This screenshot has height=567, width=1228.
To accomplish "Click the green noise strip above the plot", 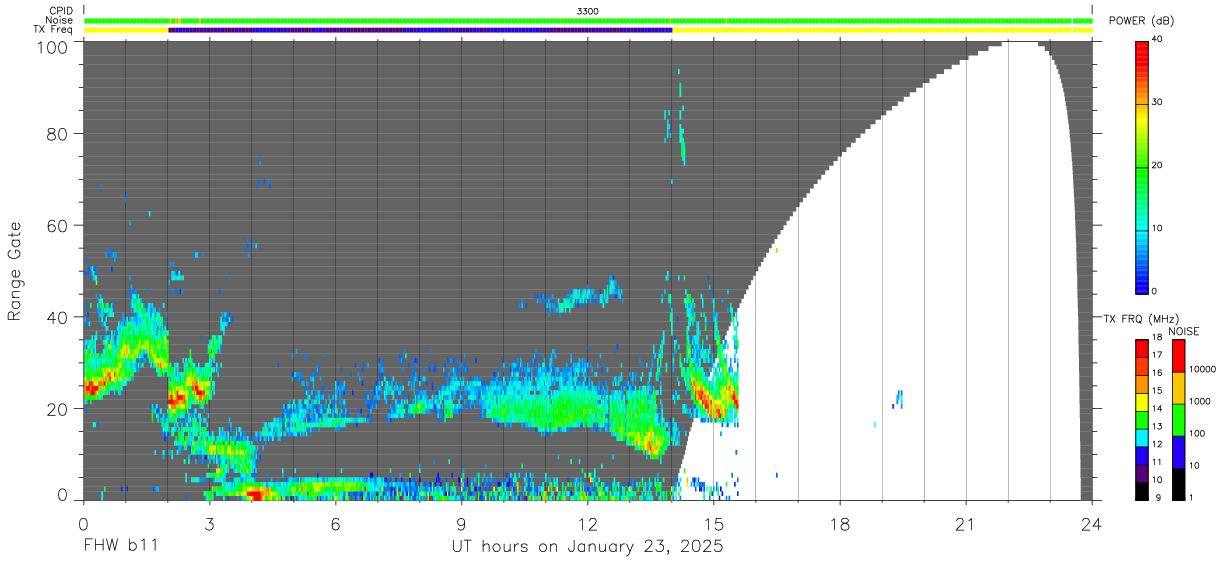I will [590, 20].
